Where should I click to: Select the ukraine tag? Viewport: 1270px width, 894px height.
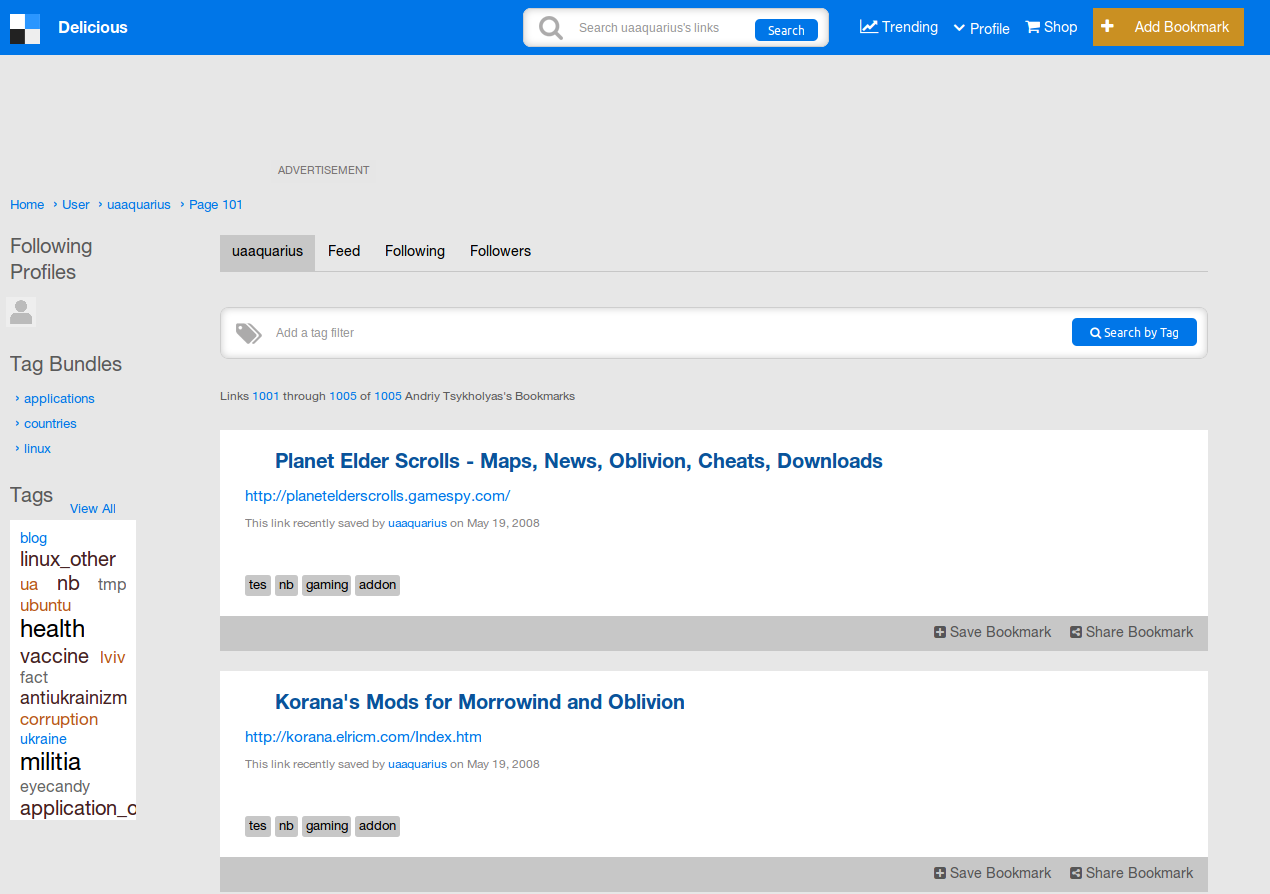pos(43,739)
